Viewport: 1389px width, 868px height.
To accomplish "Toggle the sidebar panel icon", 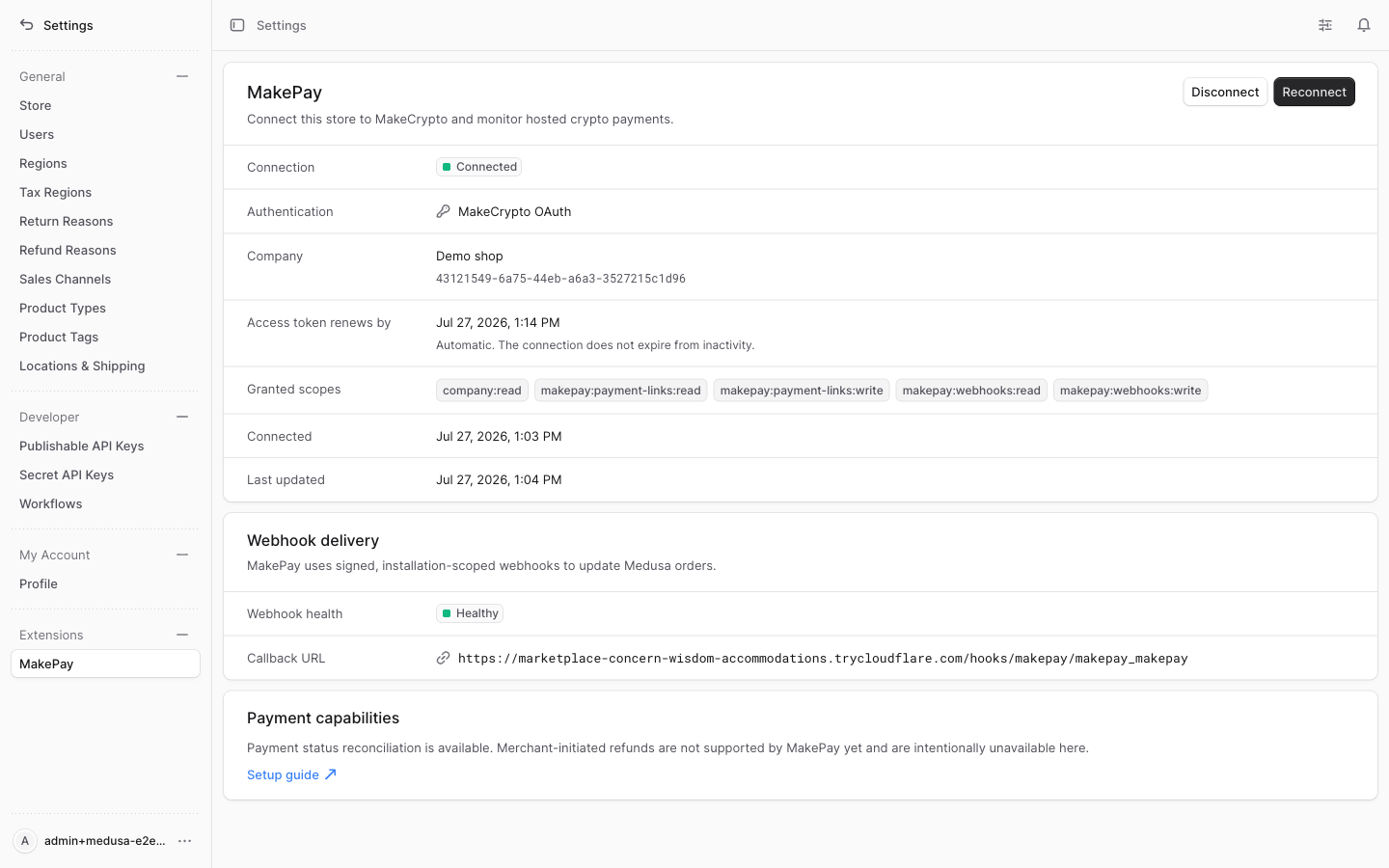I will (237, 25).
